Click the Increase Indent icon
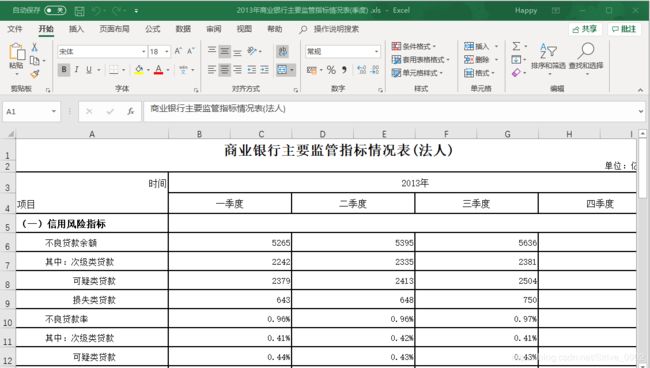Image resolution: width=650 pixels, height=368 pixels. point(264,70)
